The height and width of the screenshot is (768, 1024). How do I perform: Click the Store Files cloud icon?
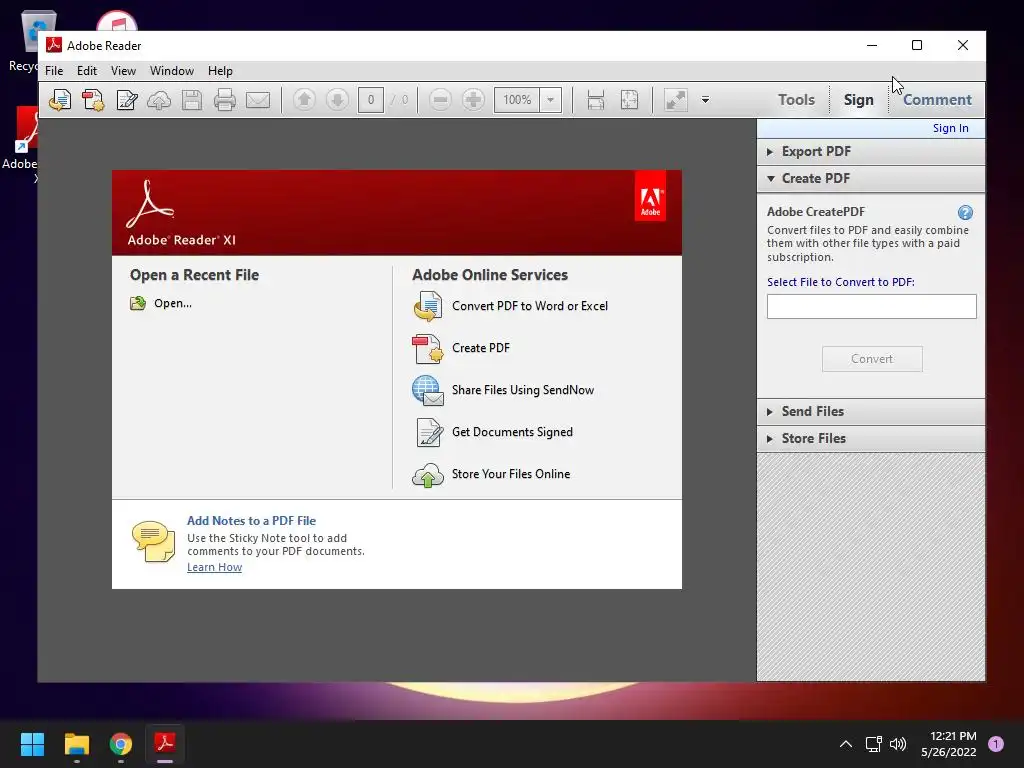click(x=428, y=475)
